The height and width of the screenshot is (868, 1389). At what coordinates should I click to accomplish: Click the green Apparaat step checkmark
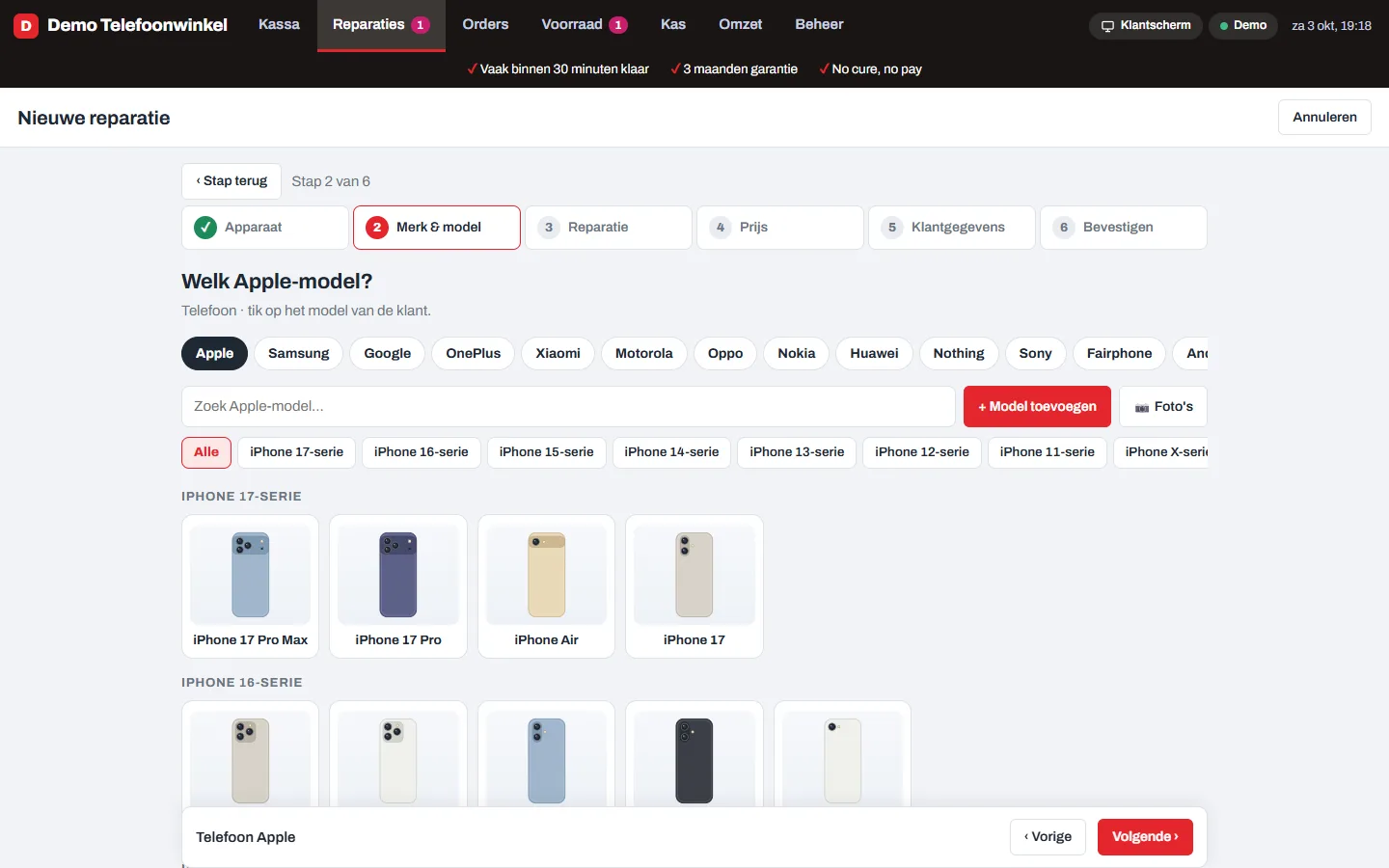click(205, 228)
